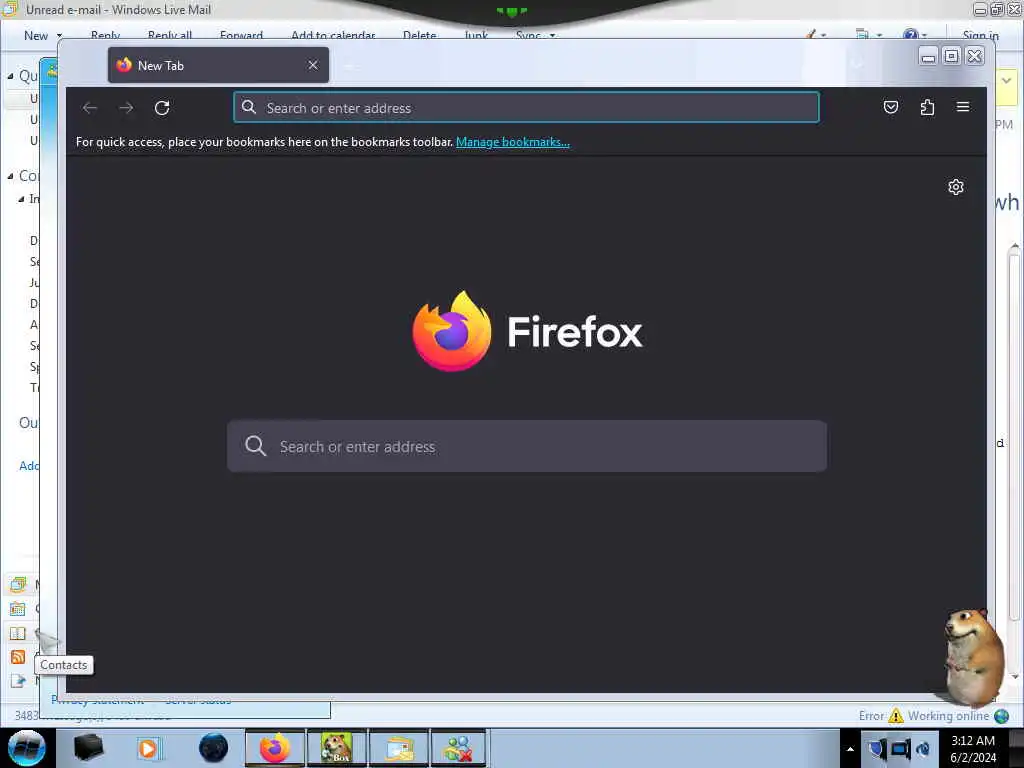
Task: Collapse the Quick views section triangle
Action: click(x=10, y=76)
